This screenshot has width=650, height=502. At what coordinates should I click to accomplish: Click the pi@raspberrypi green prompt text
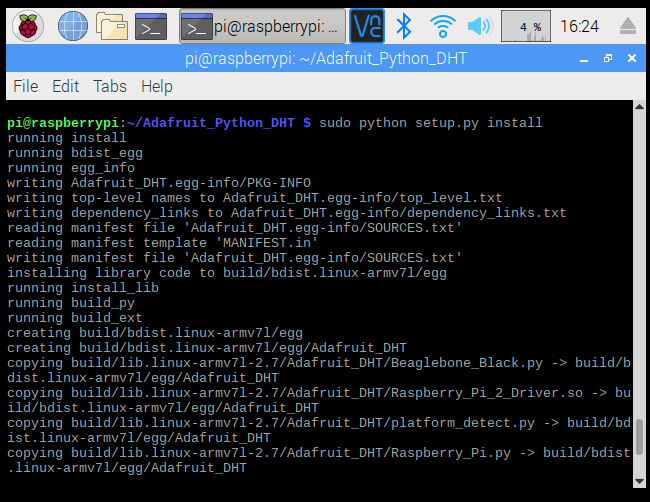point(63,123)
